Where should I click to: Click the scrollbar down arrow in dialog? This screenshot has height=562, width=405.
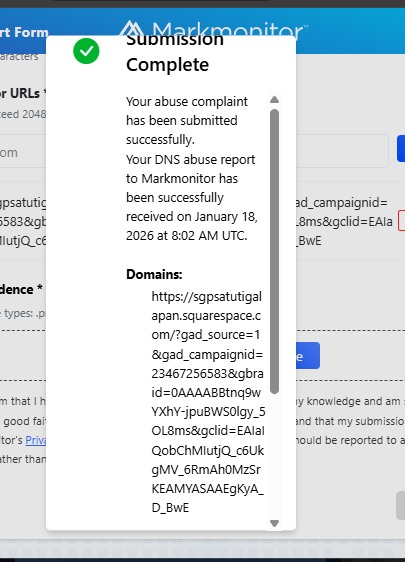275,523
